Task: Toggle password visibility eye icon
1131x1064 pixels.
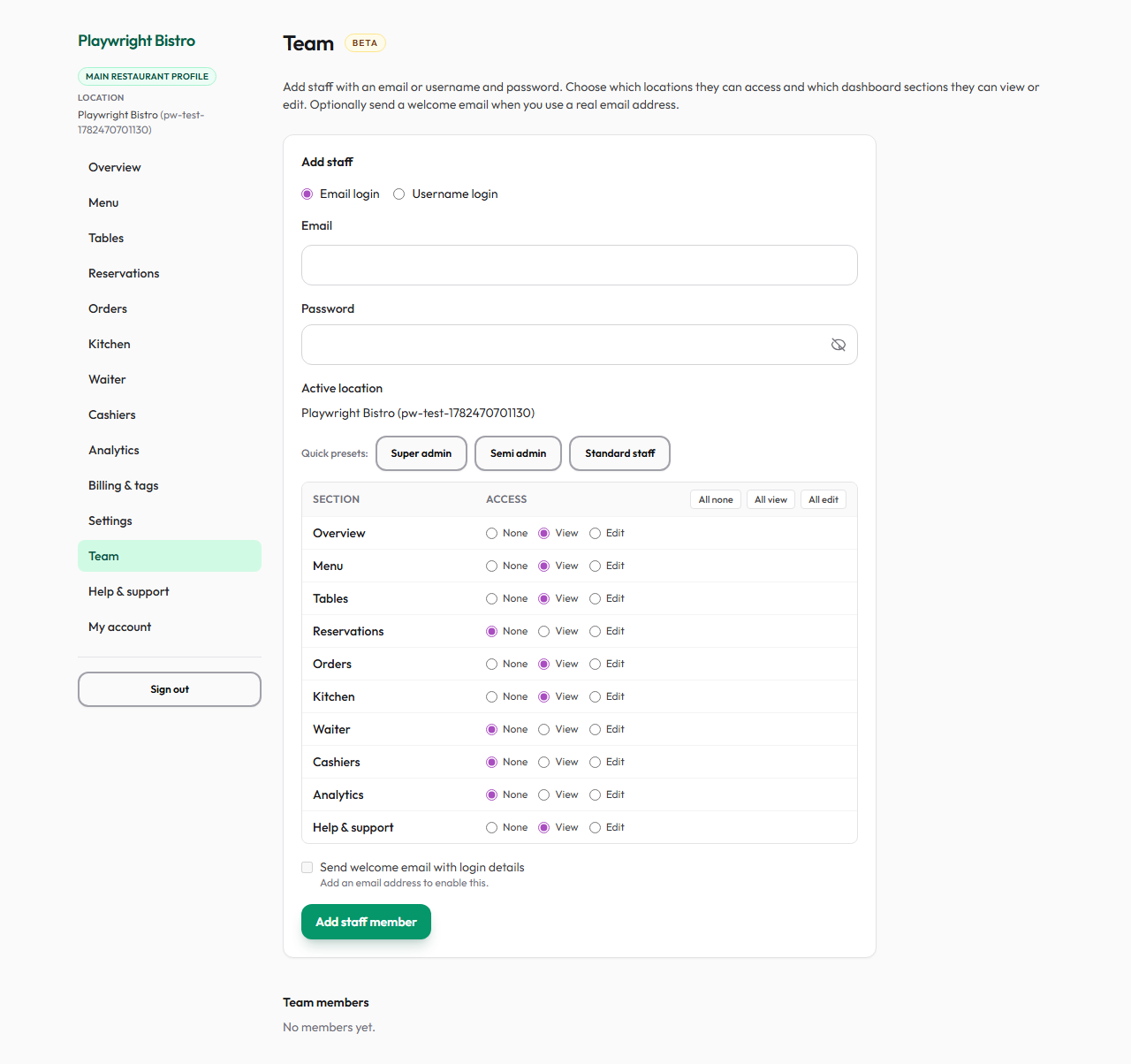Action: pos(838,345)
